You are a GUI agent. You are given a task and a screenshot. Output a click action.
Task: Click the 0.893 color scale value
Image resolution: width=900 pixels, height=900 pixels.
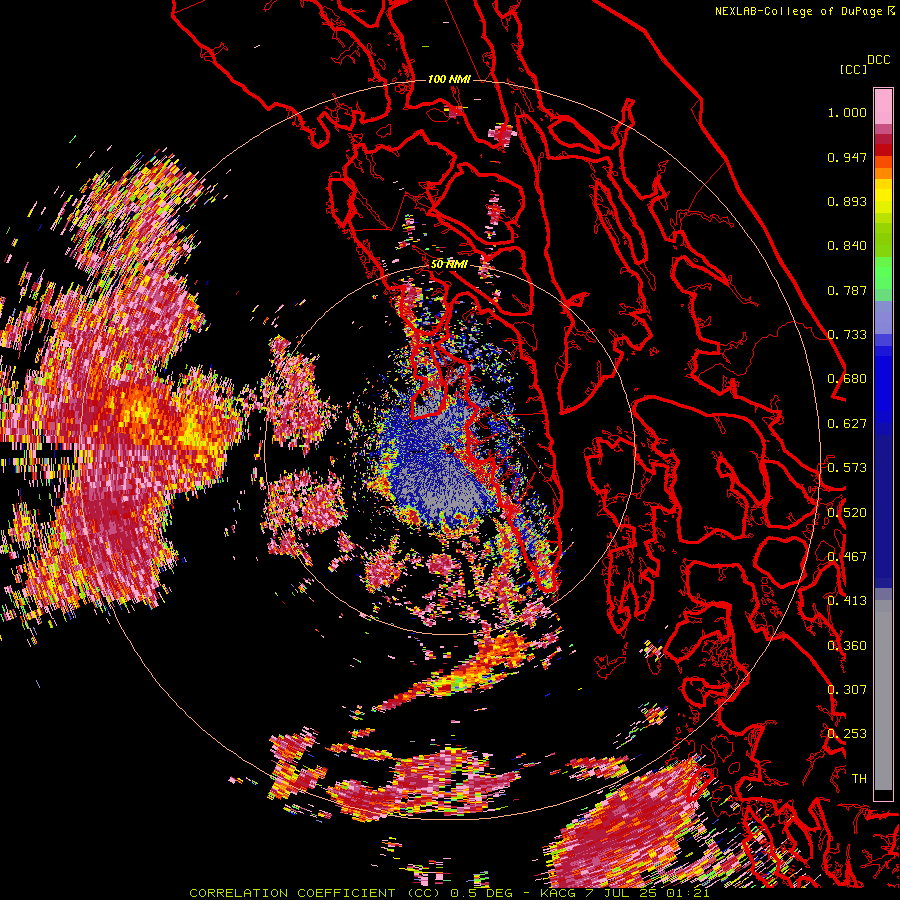coord(847,201)
